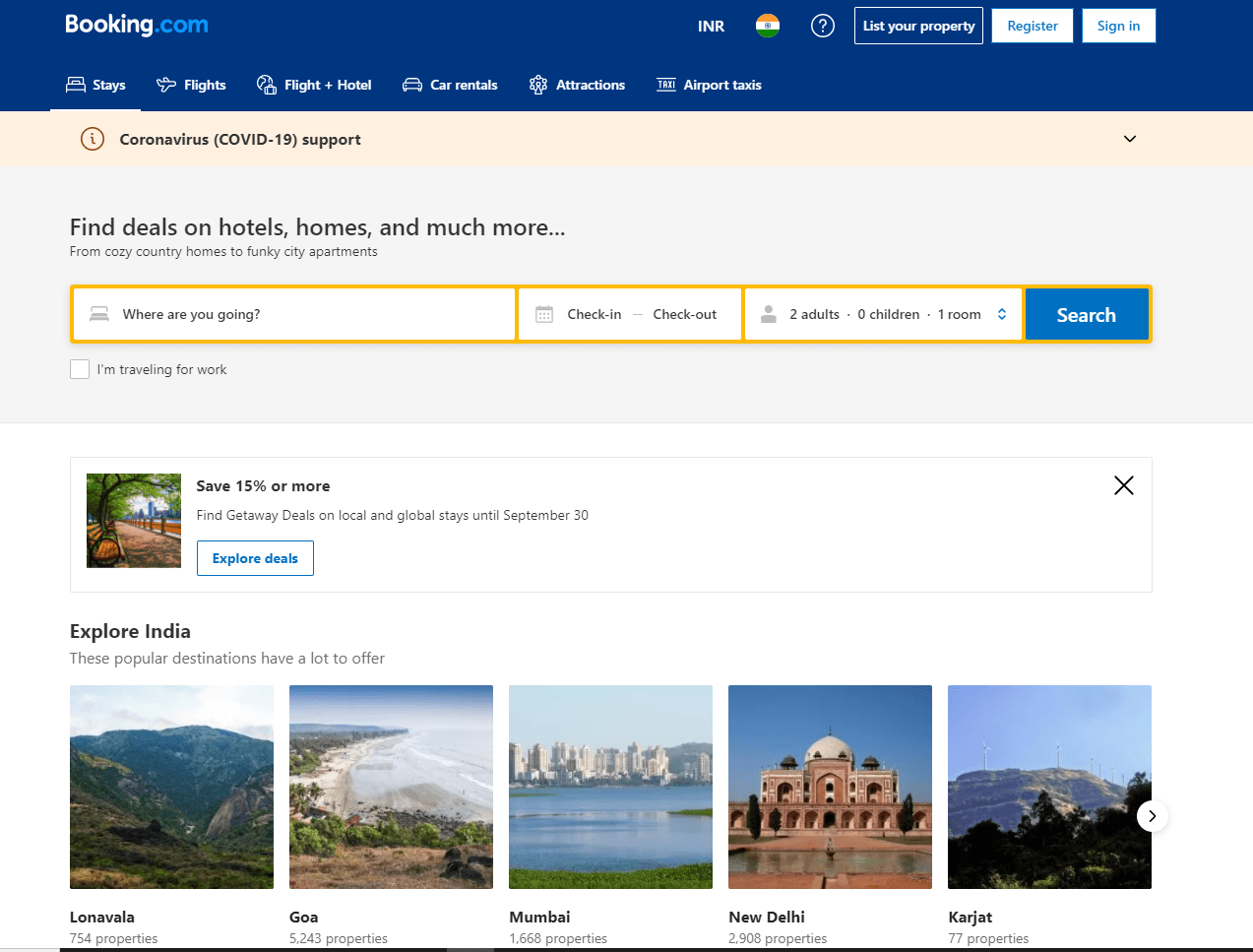Viewport: 1253px width, 952px height.
Task: Click the blue Search button
Action: tap(1087, 314)
